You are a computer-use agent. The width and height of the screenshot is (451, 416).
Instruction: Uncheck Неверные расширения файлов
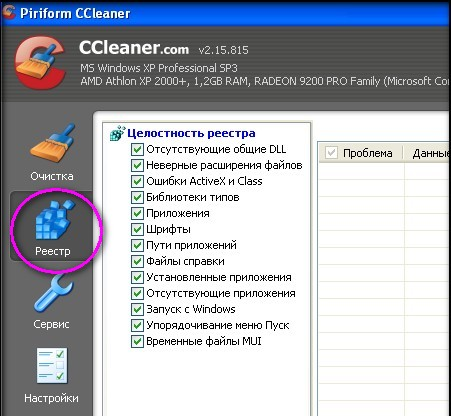click(x=137, y=165)
